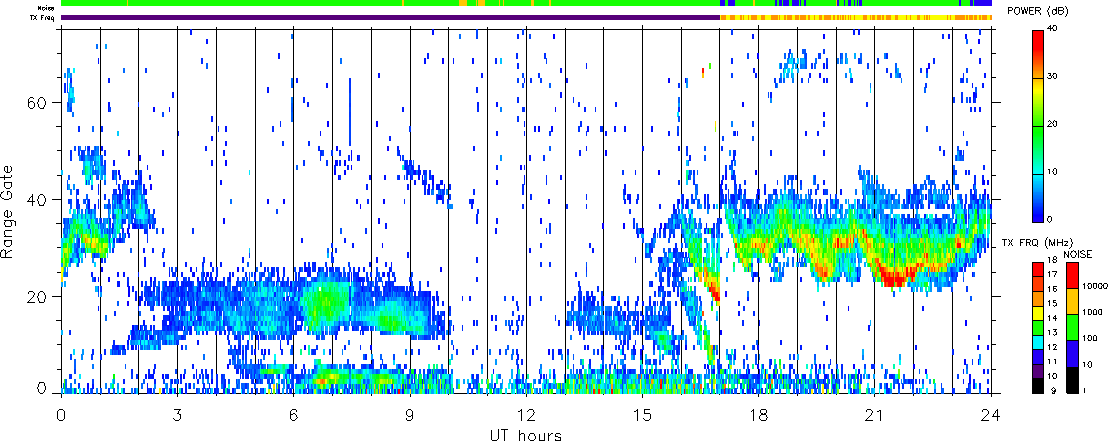Click blue swatch in NOISE legend
This screenshot has height=441, width=1108.
[x=1073, y=353]
